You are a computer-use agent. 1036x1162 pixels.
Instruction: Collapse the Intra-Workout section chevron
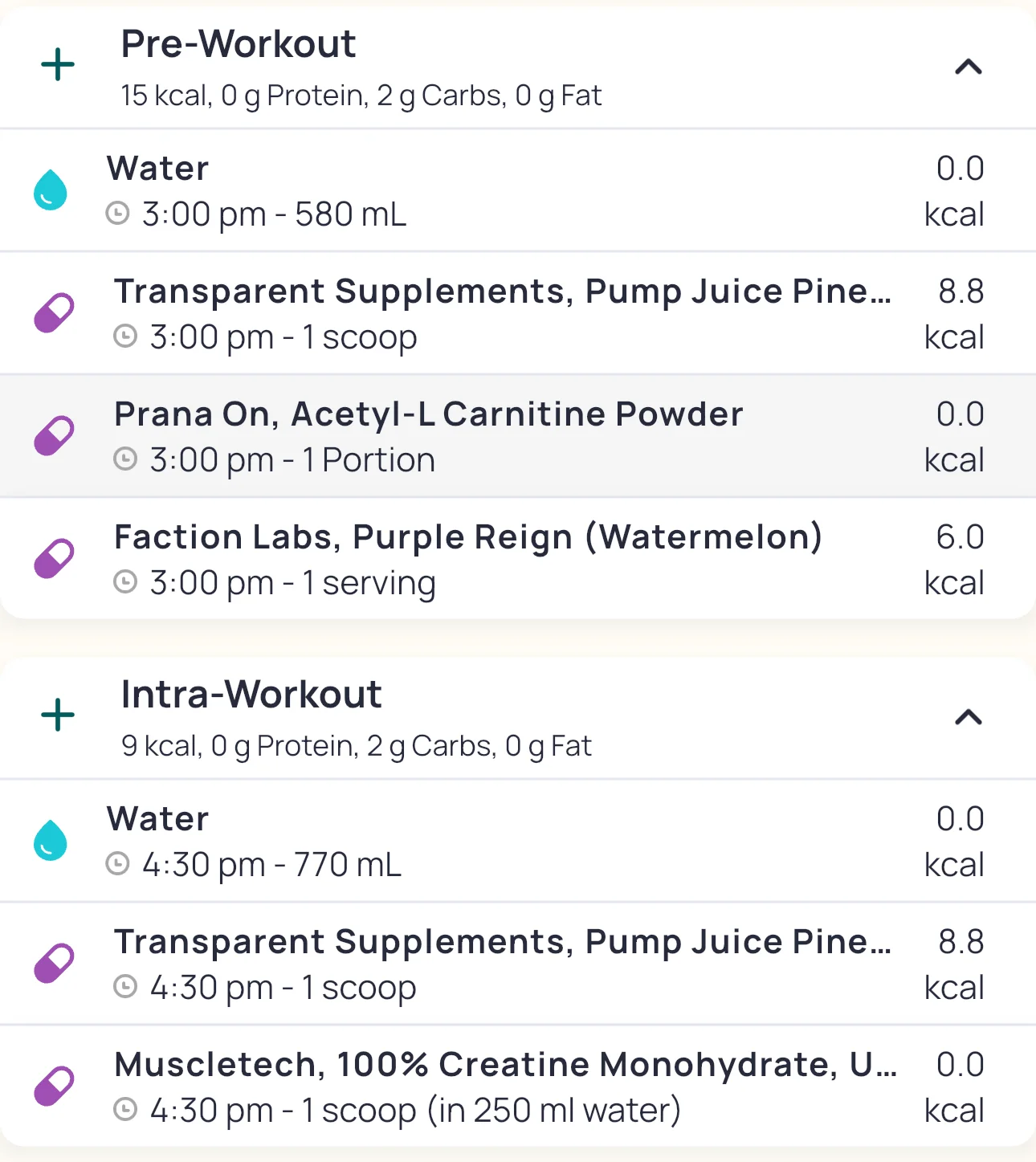(x=969, y=717)
